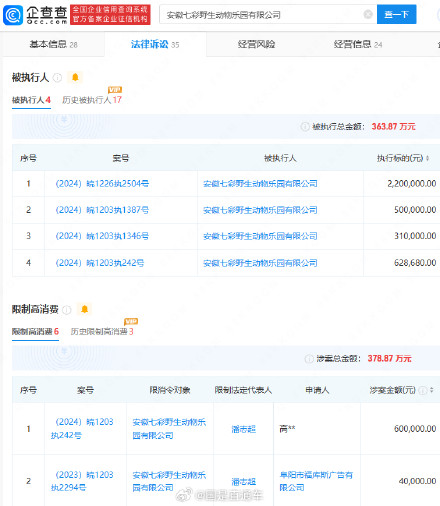Click the 628,680.00 amount cell
This screenshot has width=440, height=506.
click(x=415, y=263)
